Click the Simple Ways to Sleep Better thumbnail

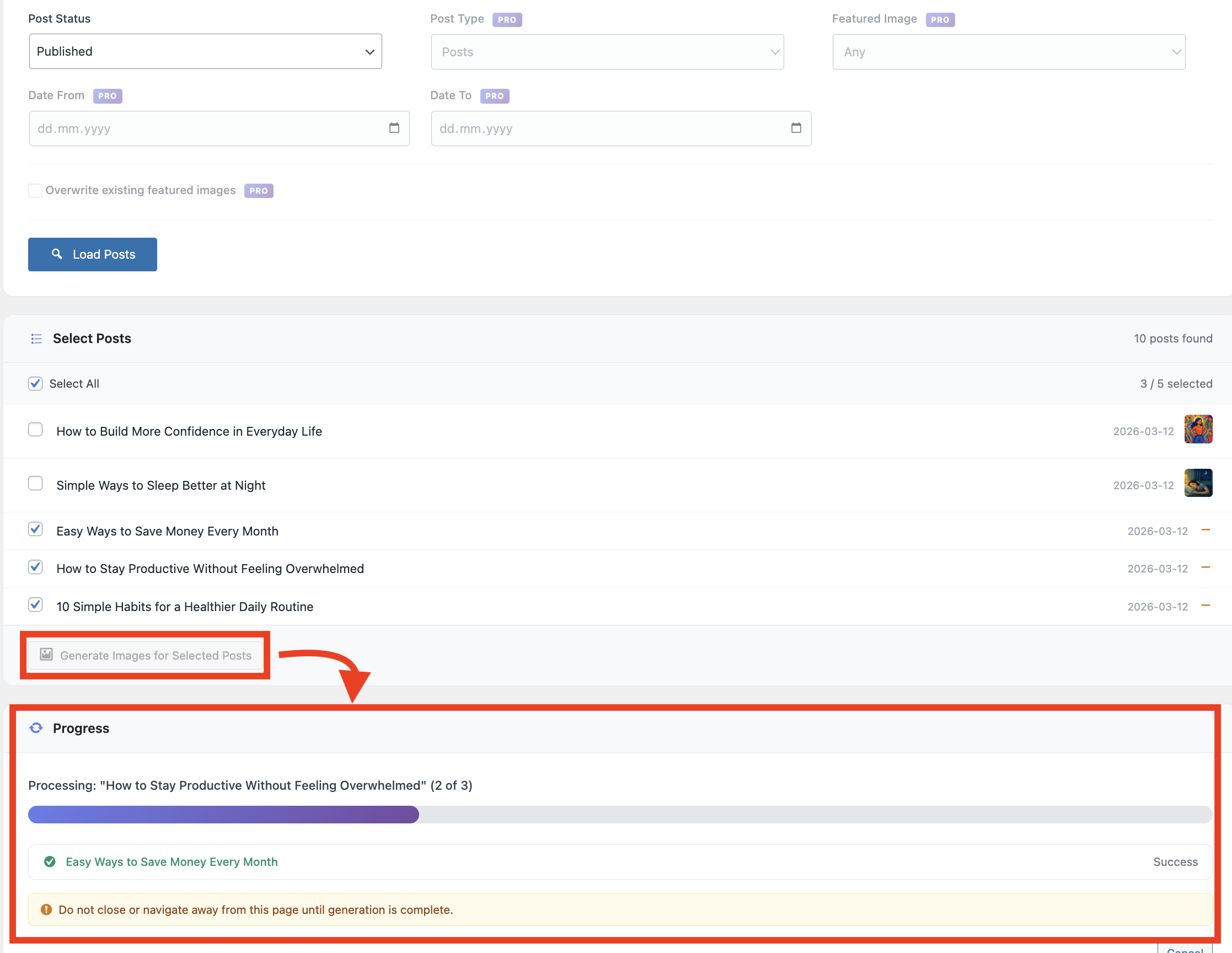(x=1198, y=483)
